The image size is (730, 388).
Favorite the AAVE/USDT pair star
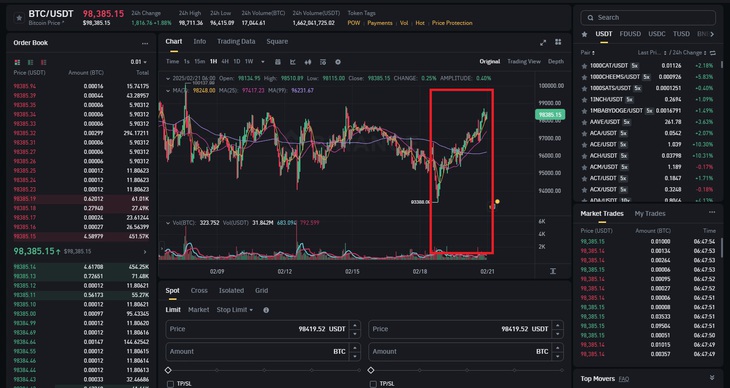[x=584, y=122]
